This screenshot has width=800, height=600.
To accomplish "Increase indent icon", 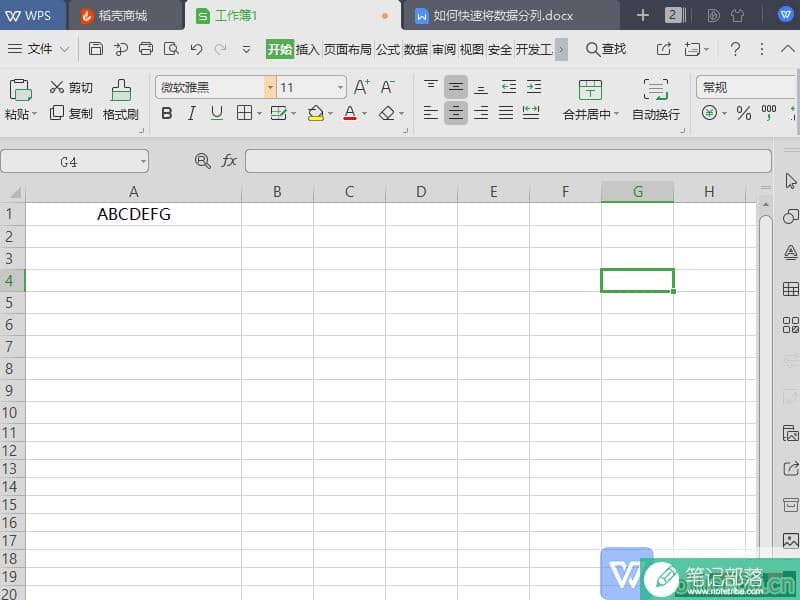I will [x=534, y=87].
